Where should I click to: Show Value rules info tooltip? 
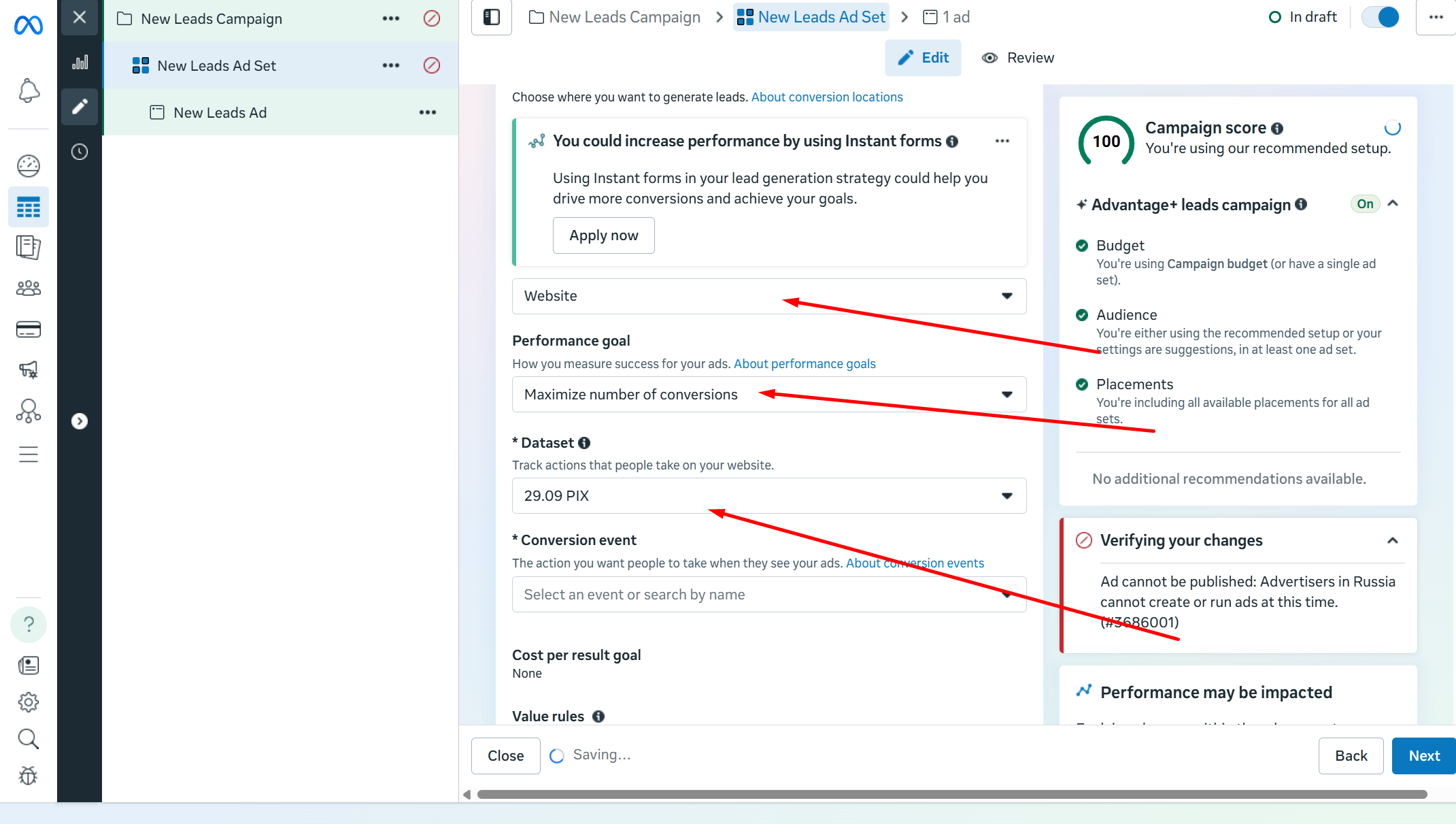[598, 716]
